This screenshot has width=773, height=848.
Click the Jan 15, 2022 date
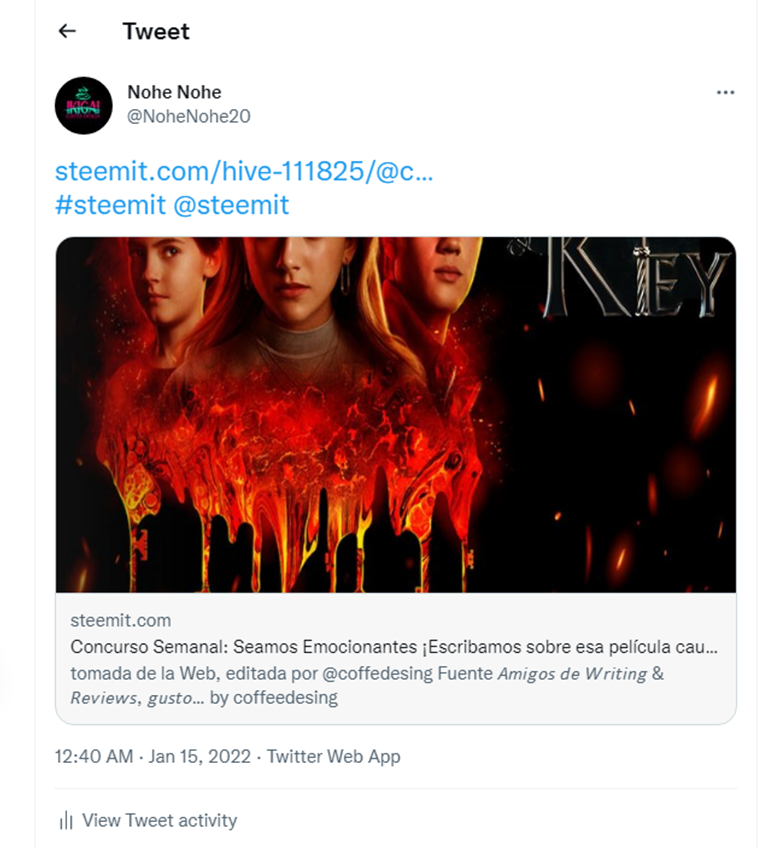click(x=200, y=756)
